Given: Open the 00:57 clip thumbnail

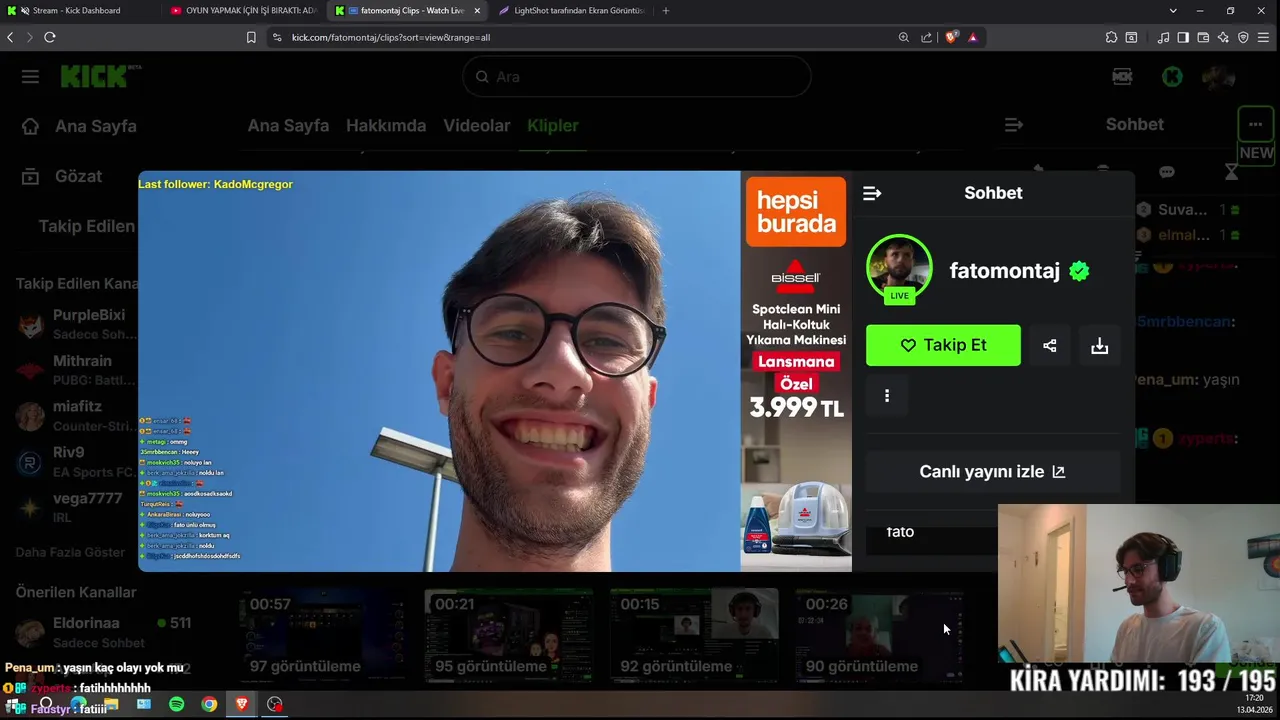Looking at the screenshot, I should pyautogui.click(x=320, y=636).
